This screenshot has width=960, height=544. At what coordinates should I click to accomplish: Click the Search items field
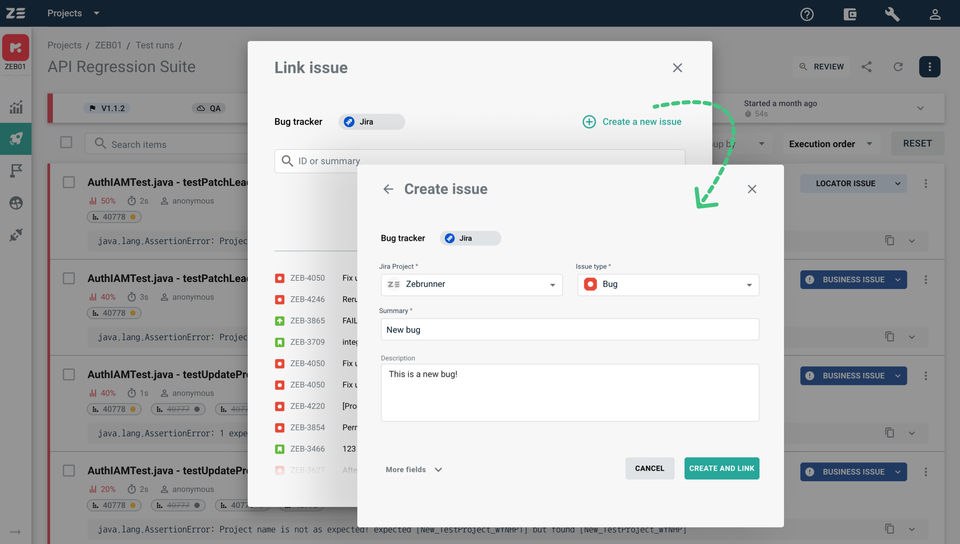tap(167, 144)
